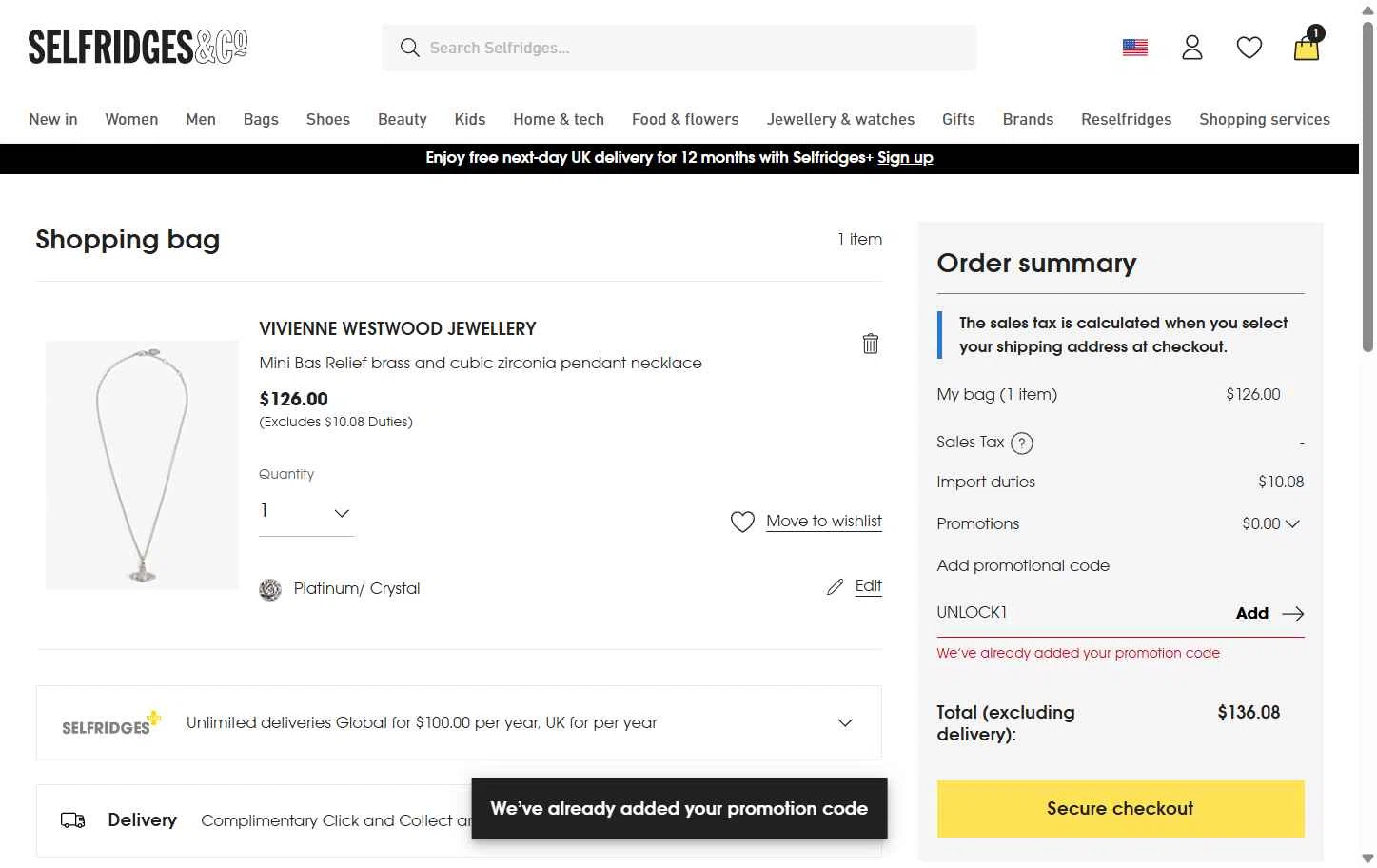The image size is (1377, 868).
Task: Click the $126.00 product price
Action: pyautogui.click(x=294, y=399)
